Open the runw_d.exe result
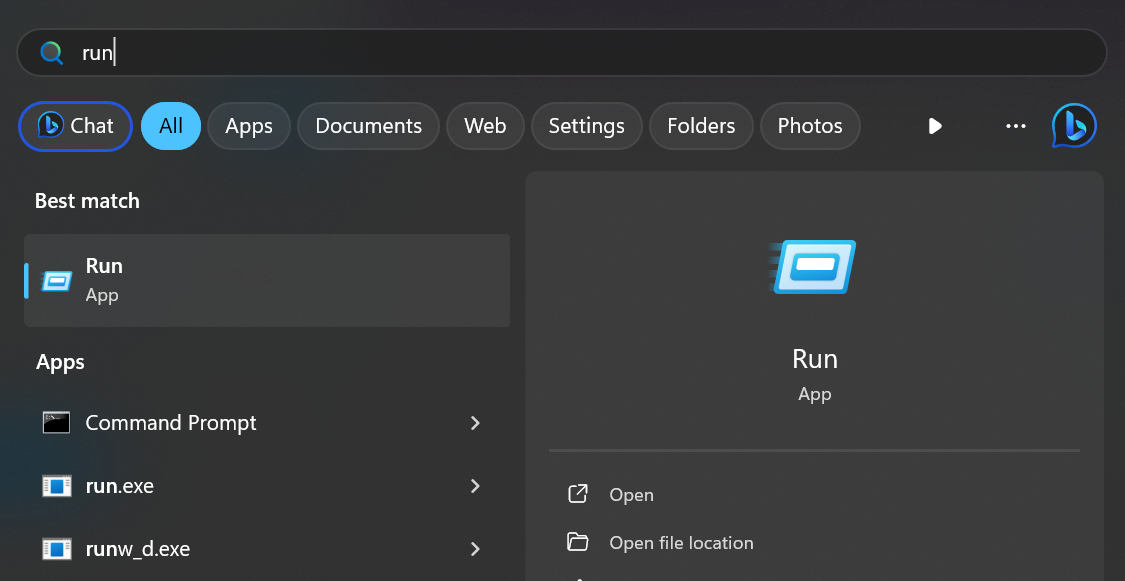This screenshot has height=581, width=1125. point(267,549)
